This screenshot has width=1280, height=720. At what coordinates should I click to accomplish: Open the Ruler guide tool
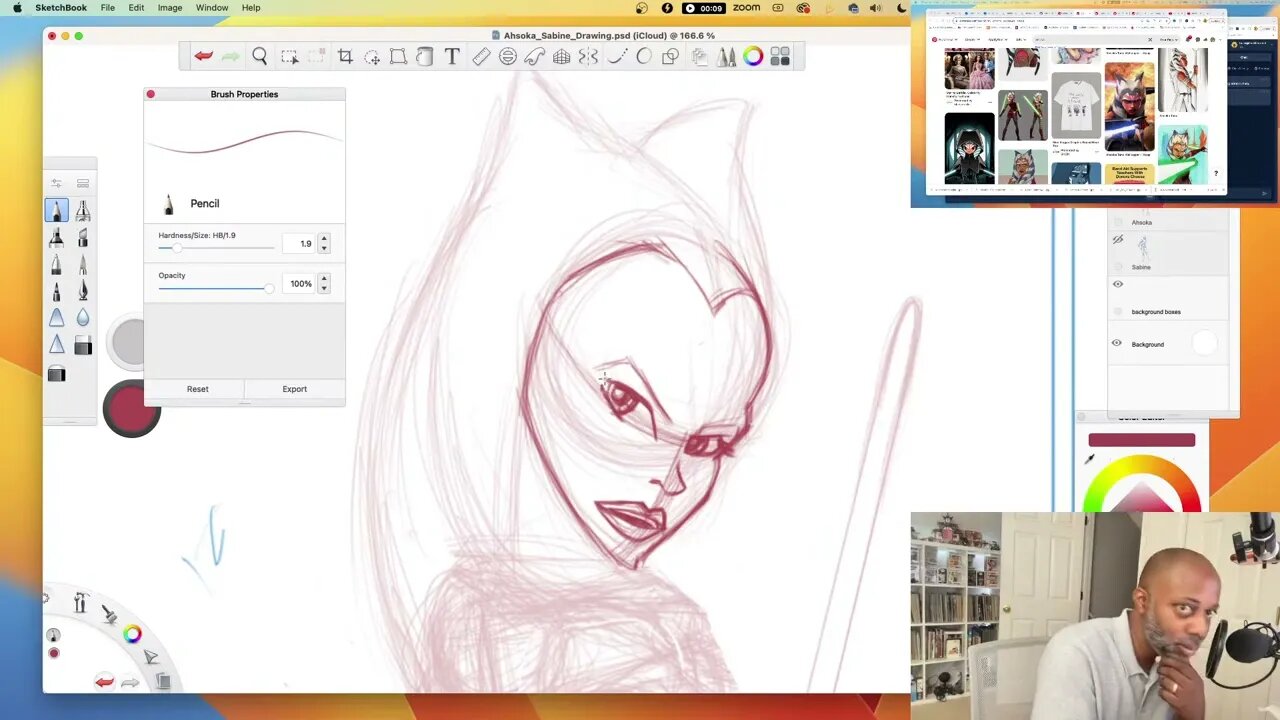481,57
